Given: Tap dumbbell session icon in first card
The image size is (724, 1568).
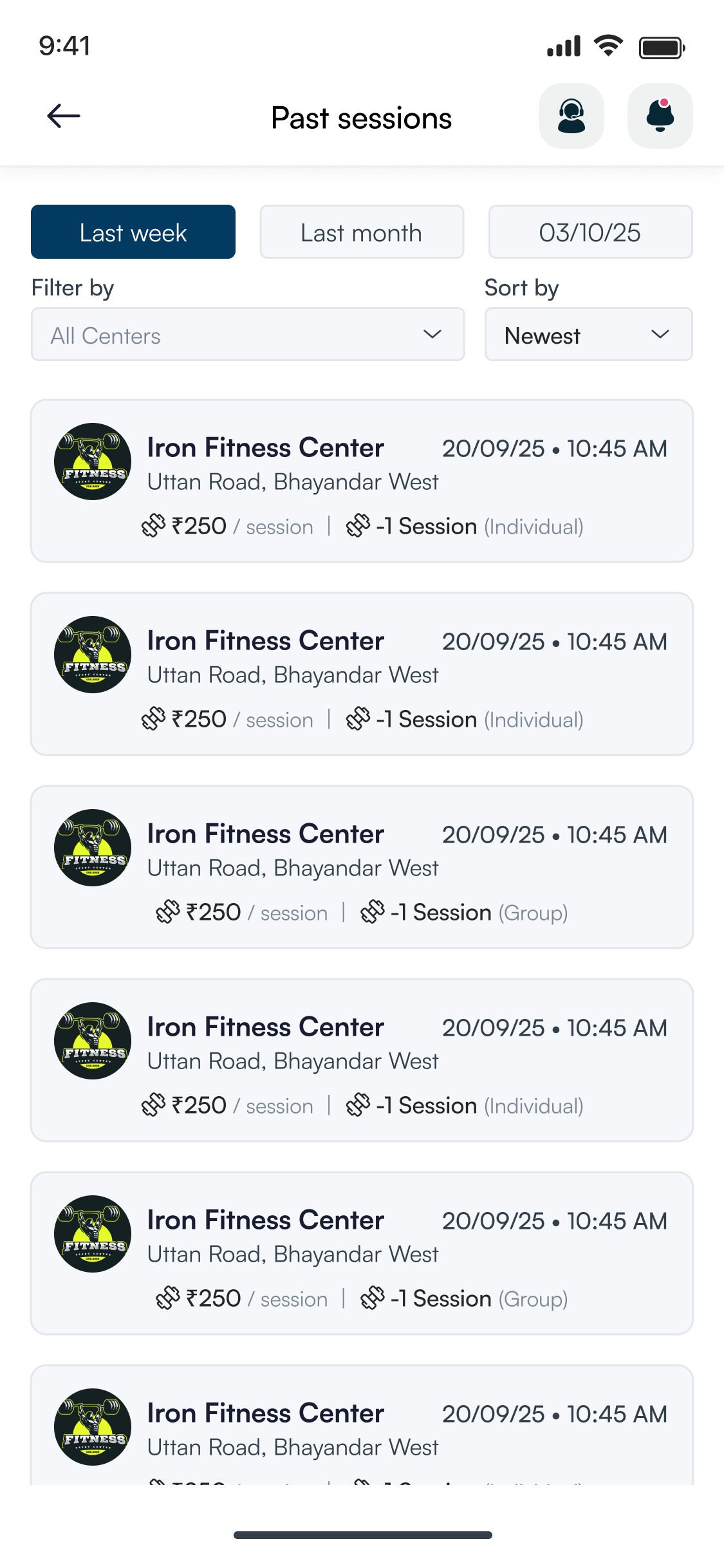Looking at the screenshot, I should point(358,526).
